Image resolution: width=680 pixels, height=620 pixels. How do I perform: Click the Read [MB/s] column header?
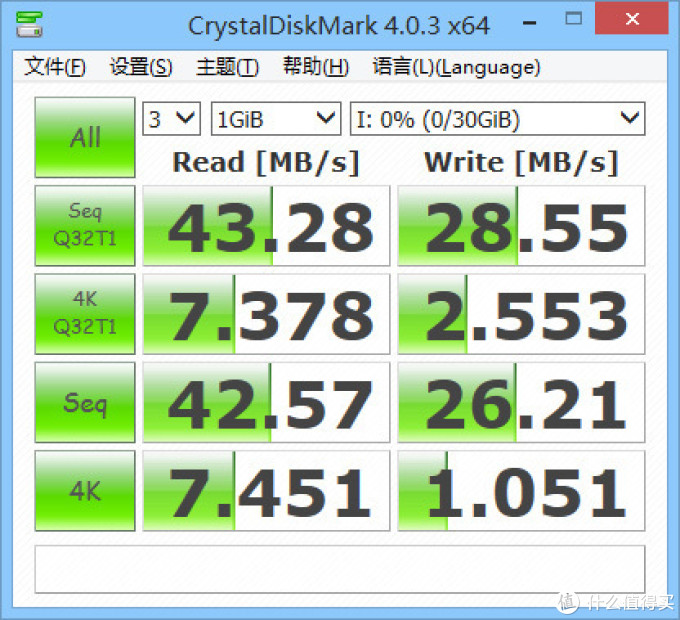pyautogui.click(x=266, y=163)
